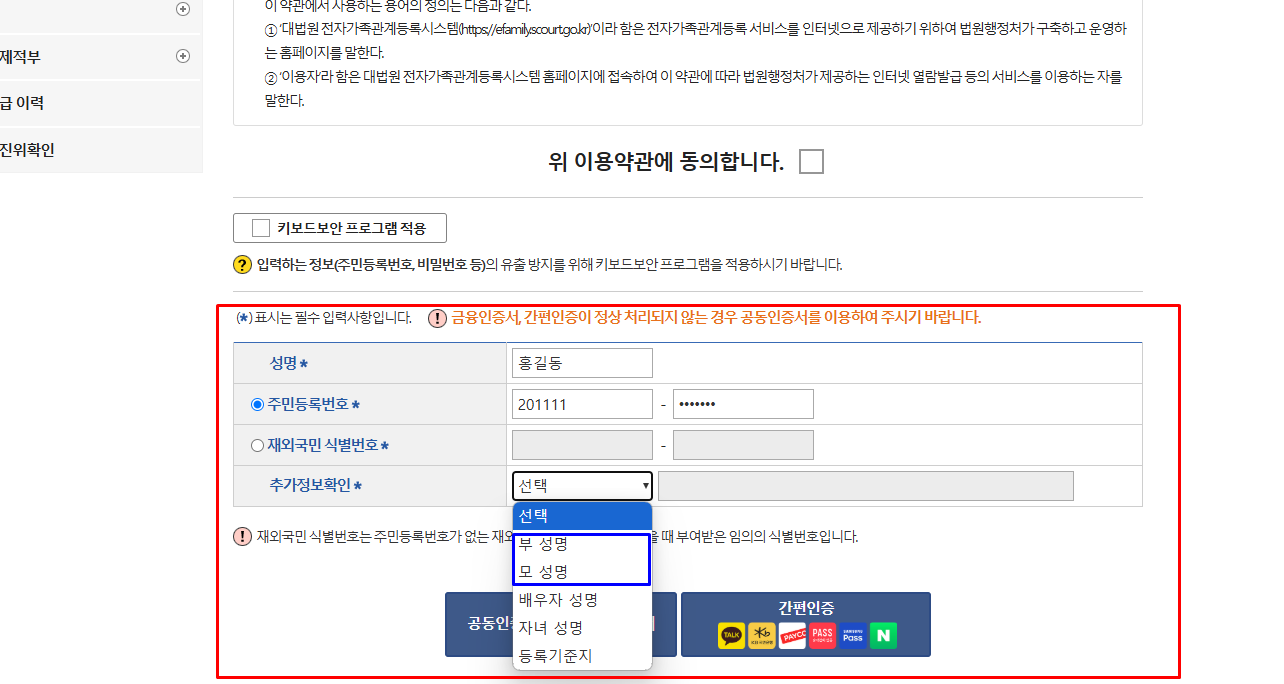Select KB Kookmin bank authentication icon
The height and width of the screenshot is (684, 1284).
point(762,635)
